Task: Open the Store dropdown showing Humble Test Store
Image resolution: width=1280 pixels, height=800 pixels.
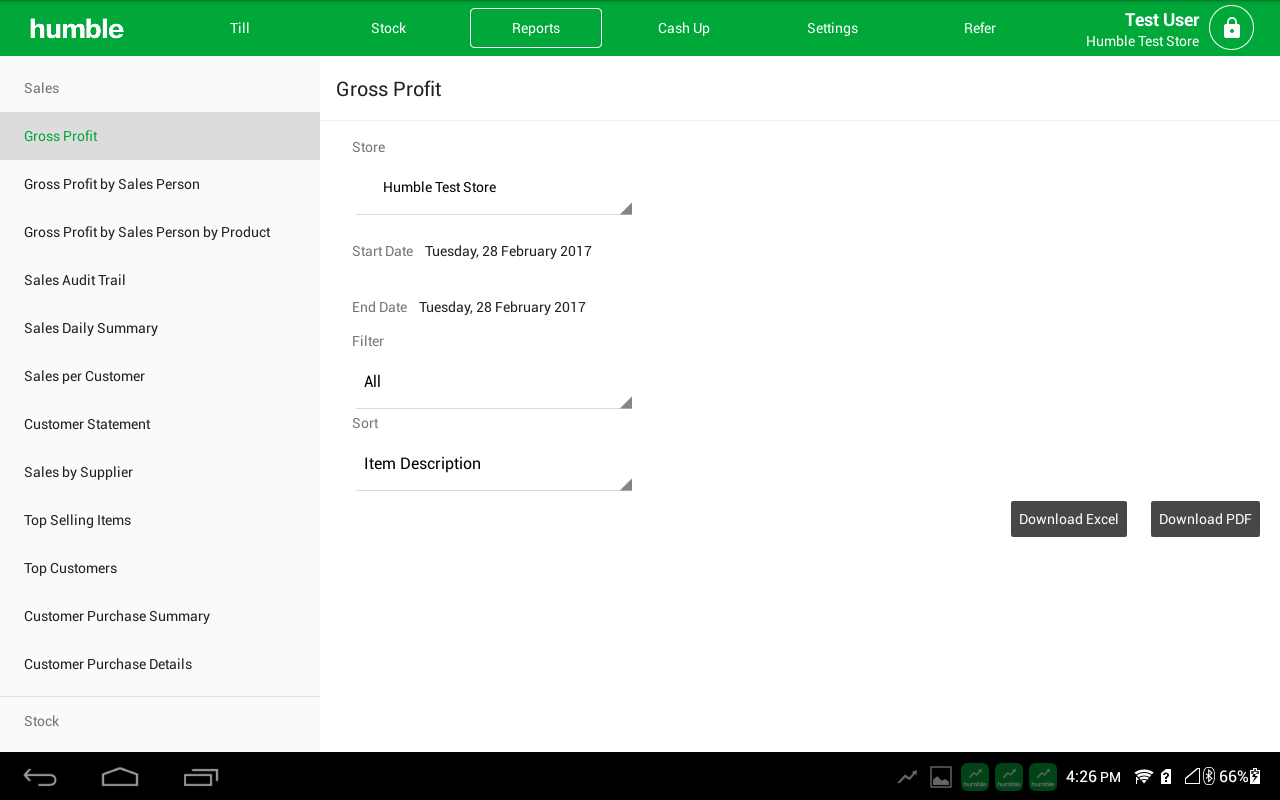Action: tap(494, 188)
